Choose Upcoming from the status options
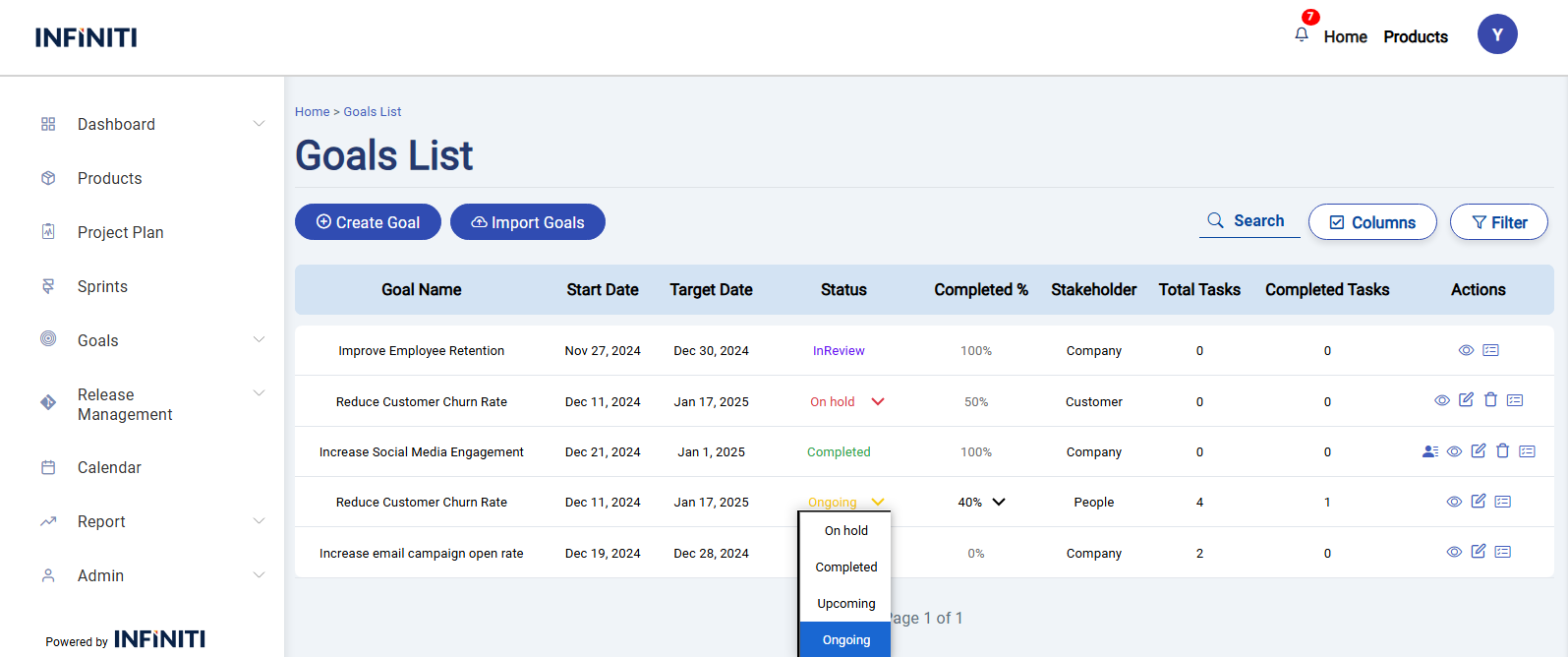The image size is (1568, 657). click(845, 604)
